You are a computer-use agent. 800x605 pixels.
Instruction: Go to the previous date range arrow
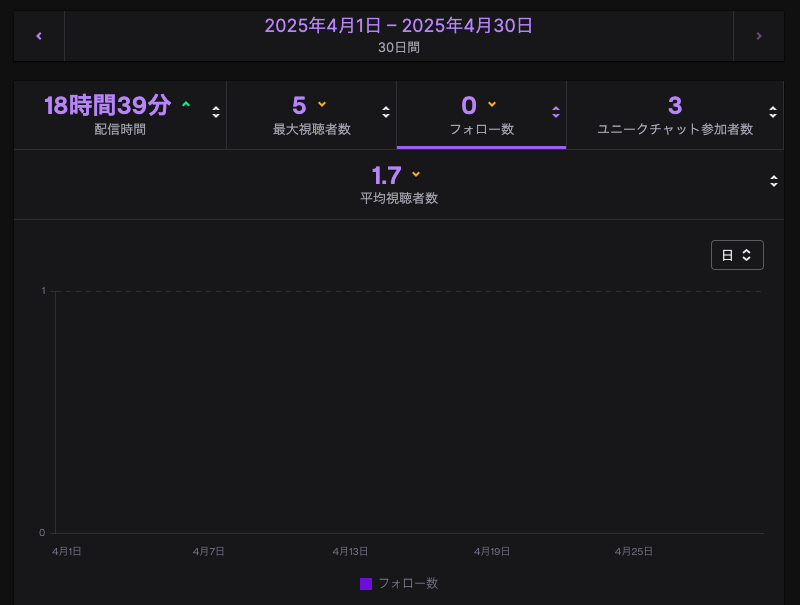coord(39,36)
